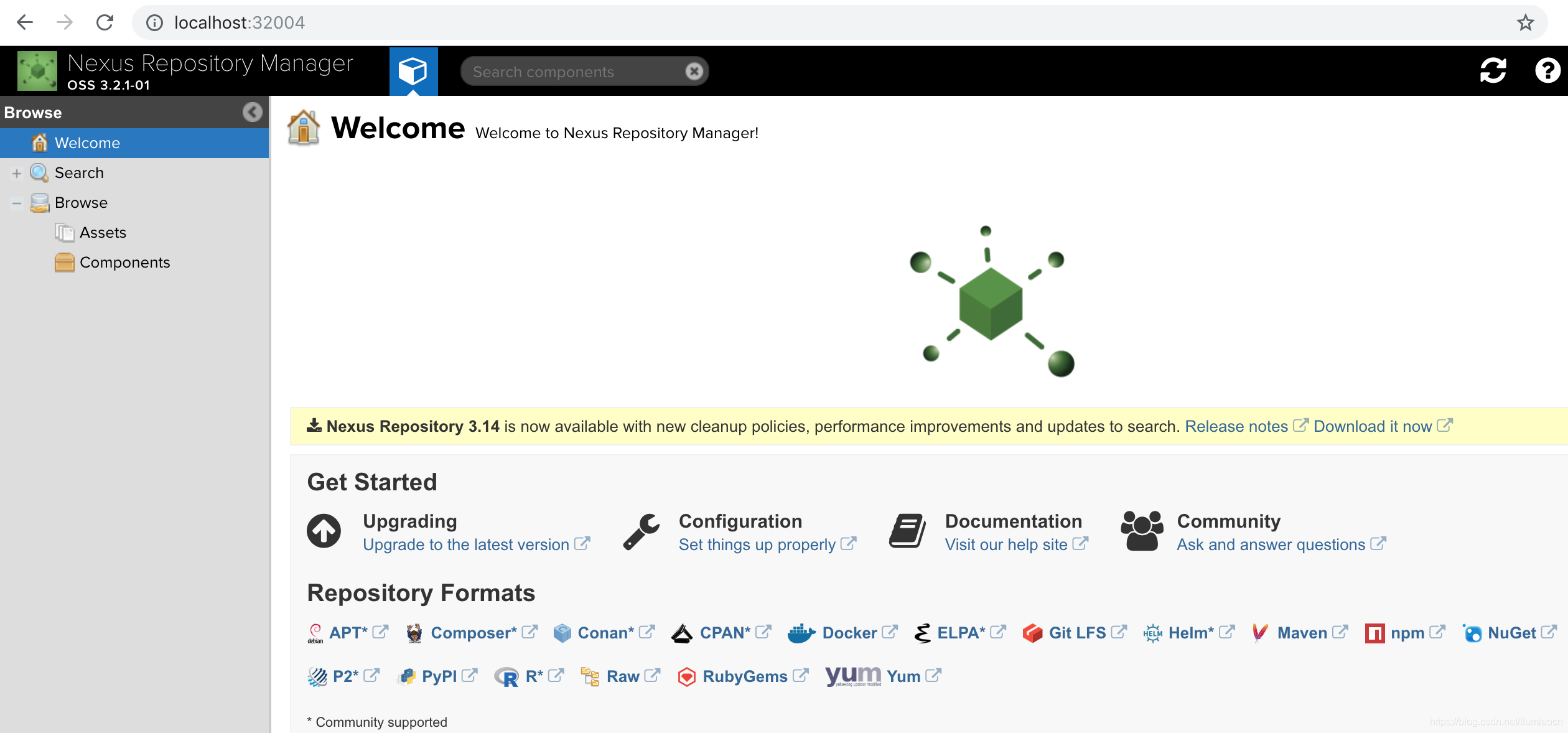
Task: Click the Docker format whale icon
Action: point(801,633)
